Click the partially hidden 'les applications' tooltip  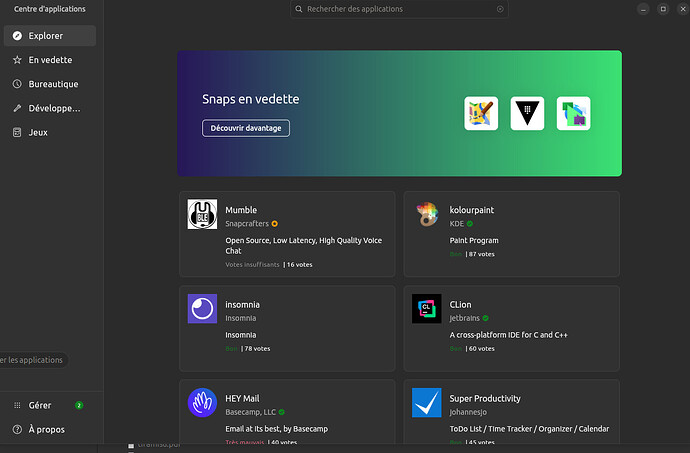[x=33, y=360]
